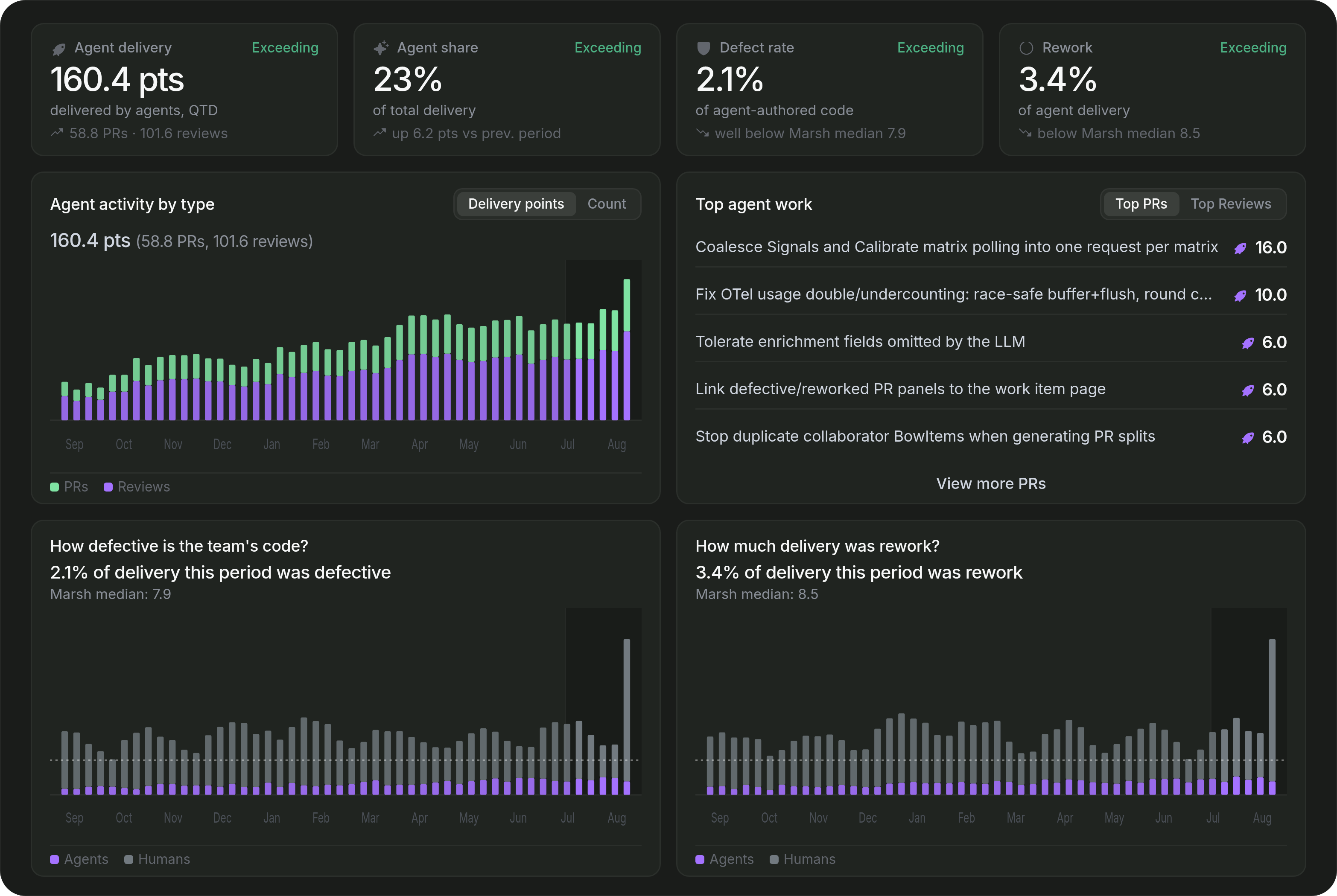1337x896 pixels.
Task: Click 'How much delivery was rework?' heading
Action: point(817,546)
